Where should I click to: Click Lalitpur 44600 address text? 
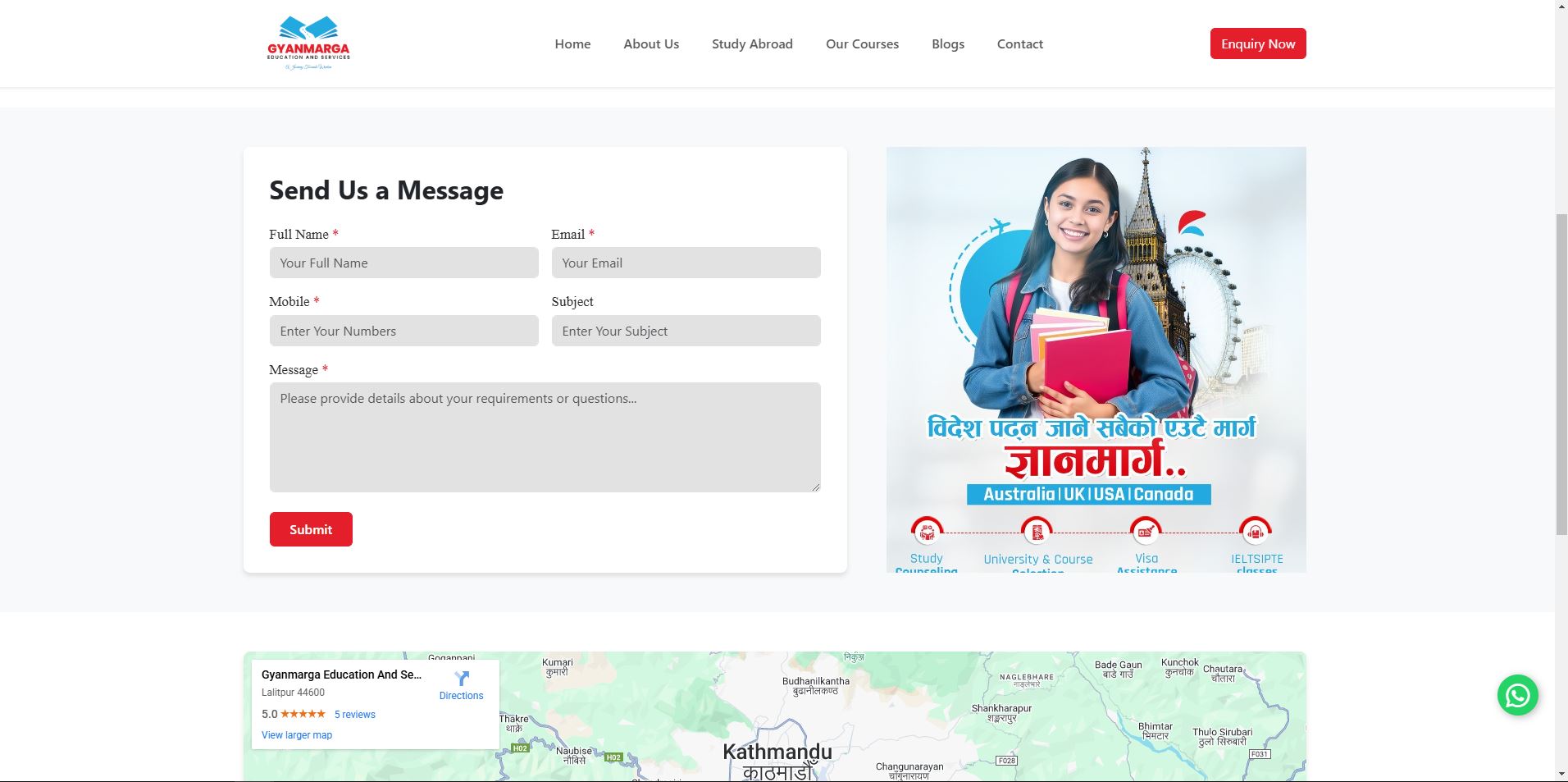point(293,693)
